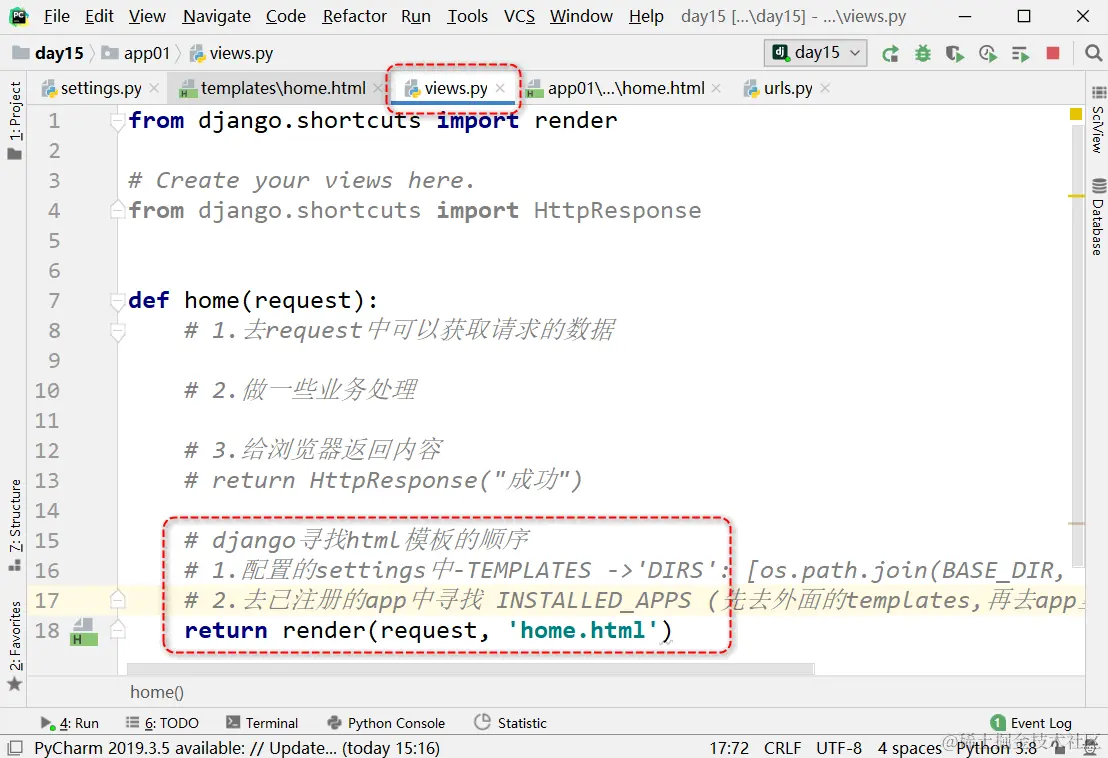Open the Statistic tool window
This screenshot has height=758, width=1108.
coord(511,723)
